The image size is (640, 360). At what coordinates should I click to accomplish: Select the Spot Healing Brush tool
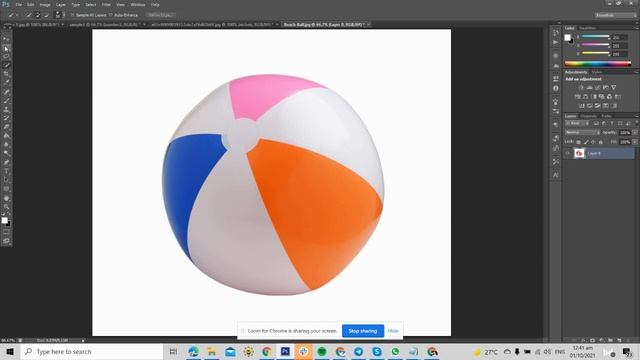(6, 92)
